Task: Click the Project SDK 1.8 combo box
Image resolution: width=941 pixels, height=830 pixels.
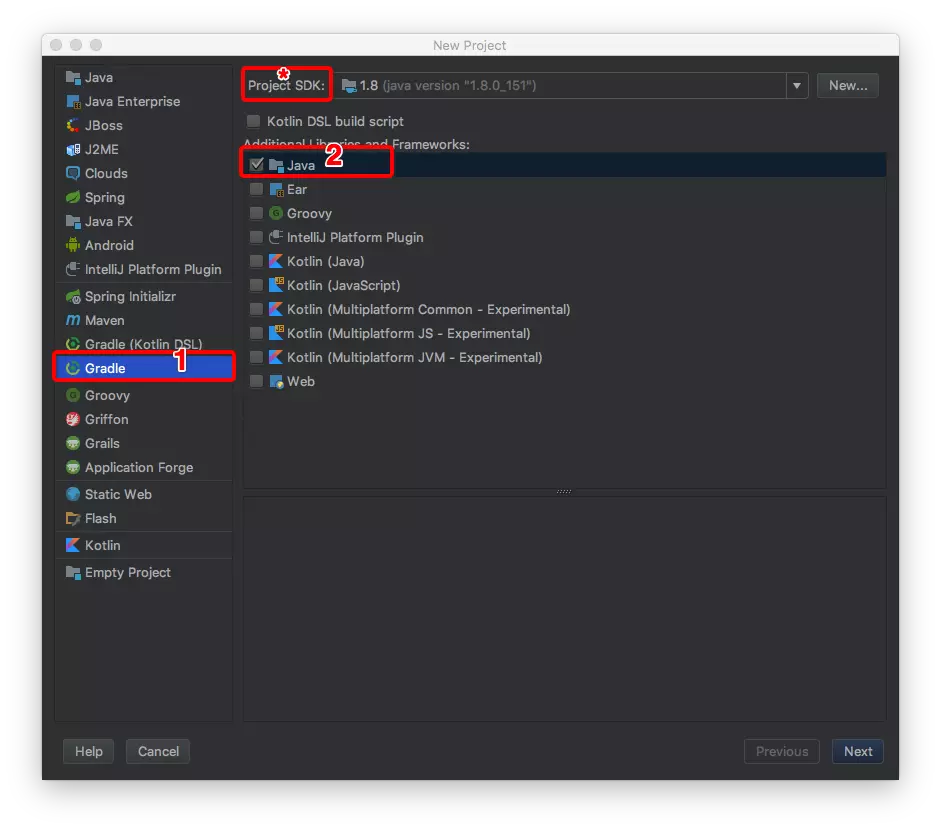Action: click(570, 86)
